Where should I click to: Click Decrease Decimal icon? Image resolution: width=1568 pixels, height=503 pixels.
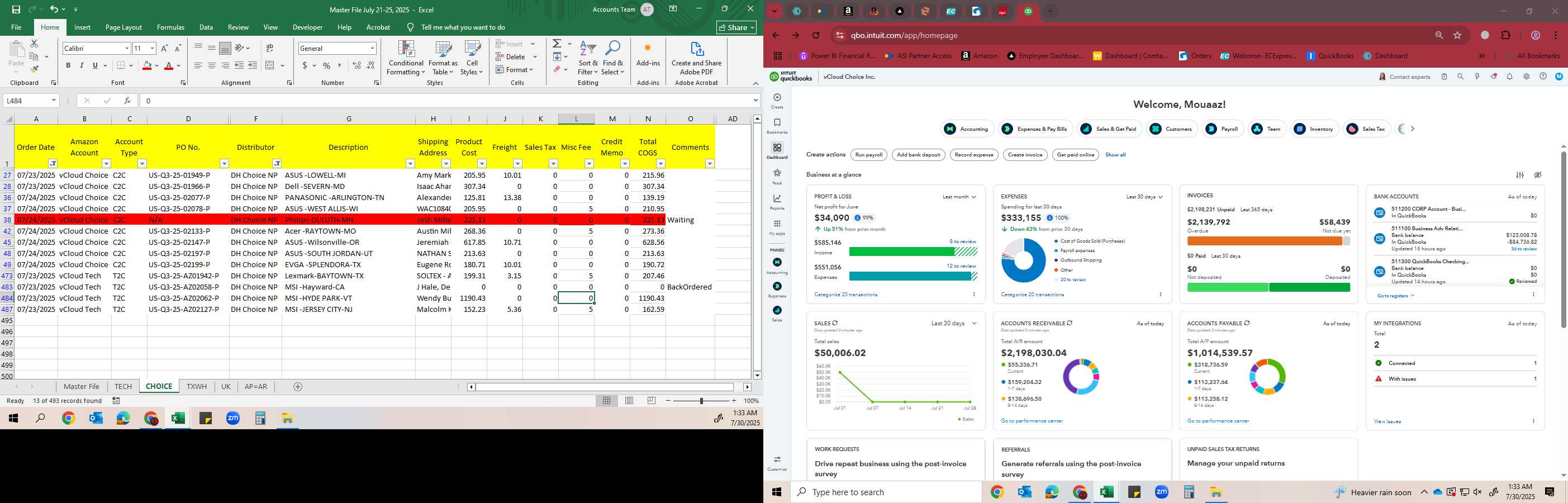[370, 65]
